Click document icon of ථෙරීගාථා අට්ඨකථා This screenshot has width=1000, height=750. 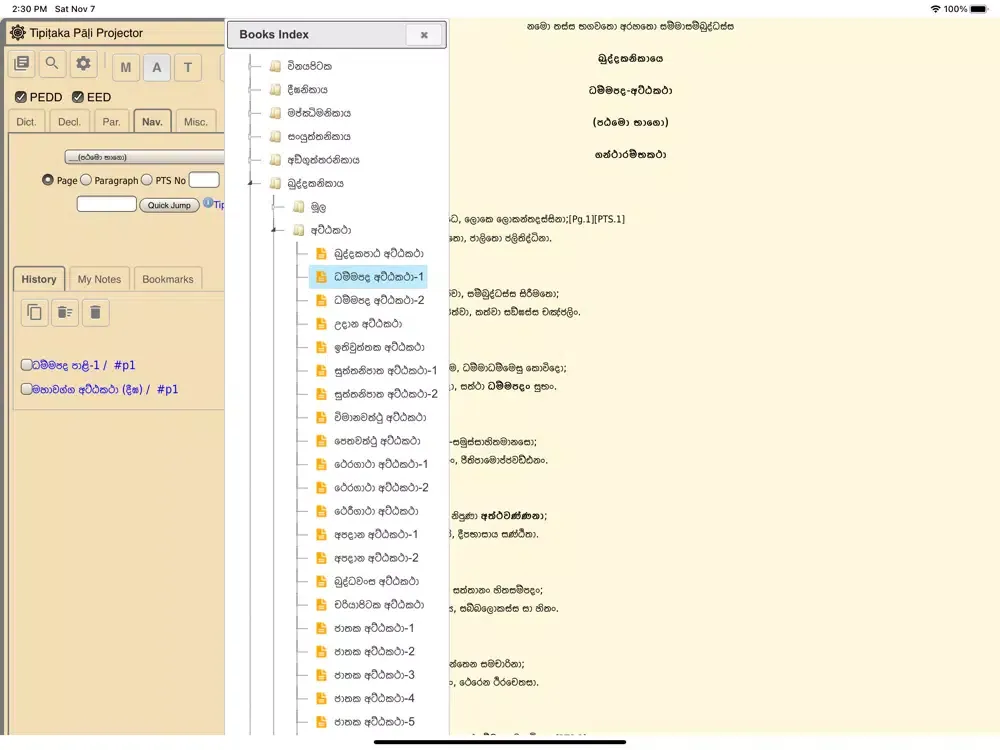click(321, 511)
